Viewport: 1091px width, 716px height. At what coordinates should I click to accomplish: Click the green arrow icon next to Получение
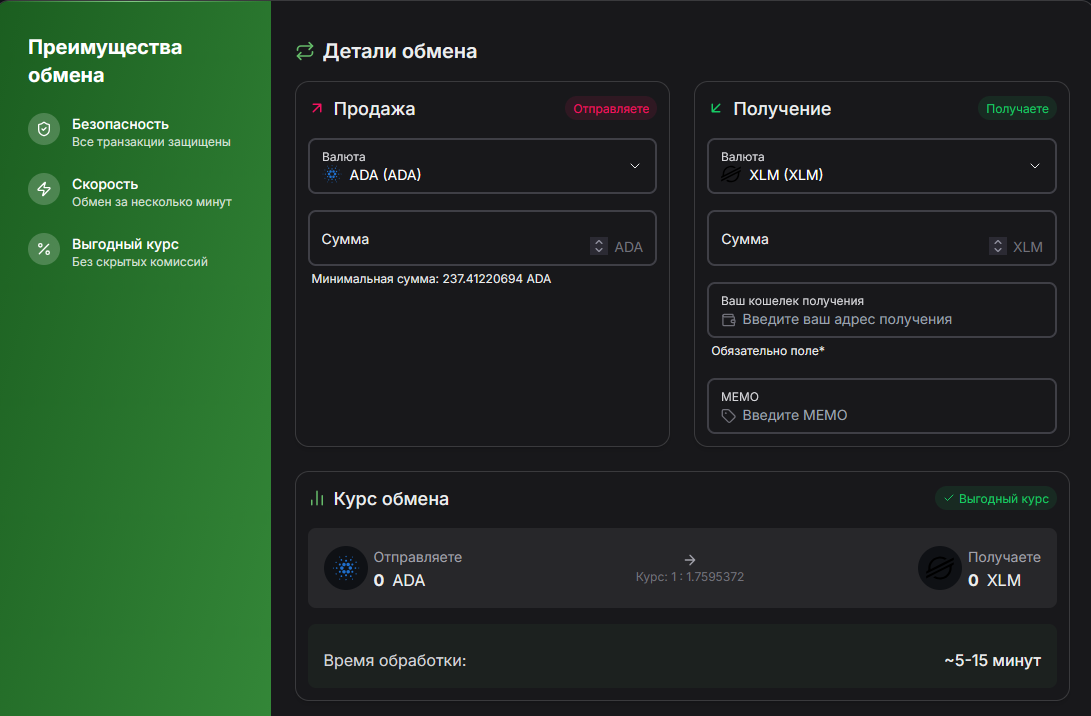716,108
